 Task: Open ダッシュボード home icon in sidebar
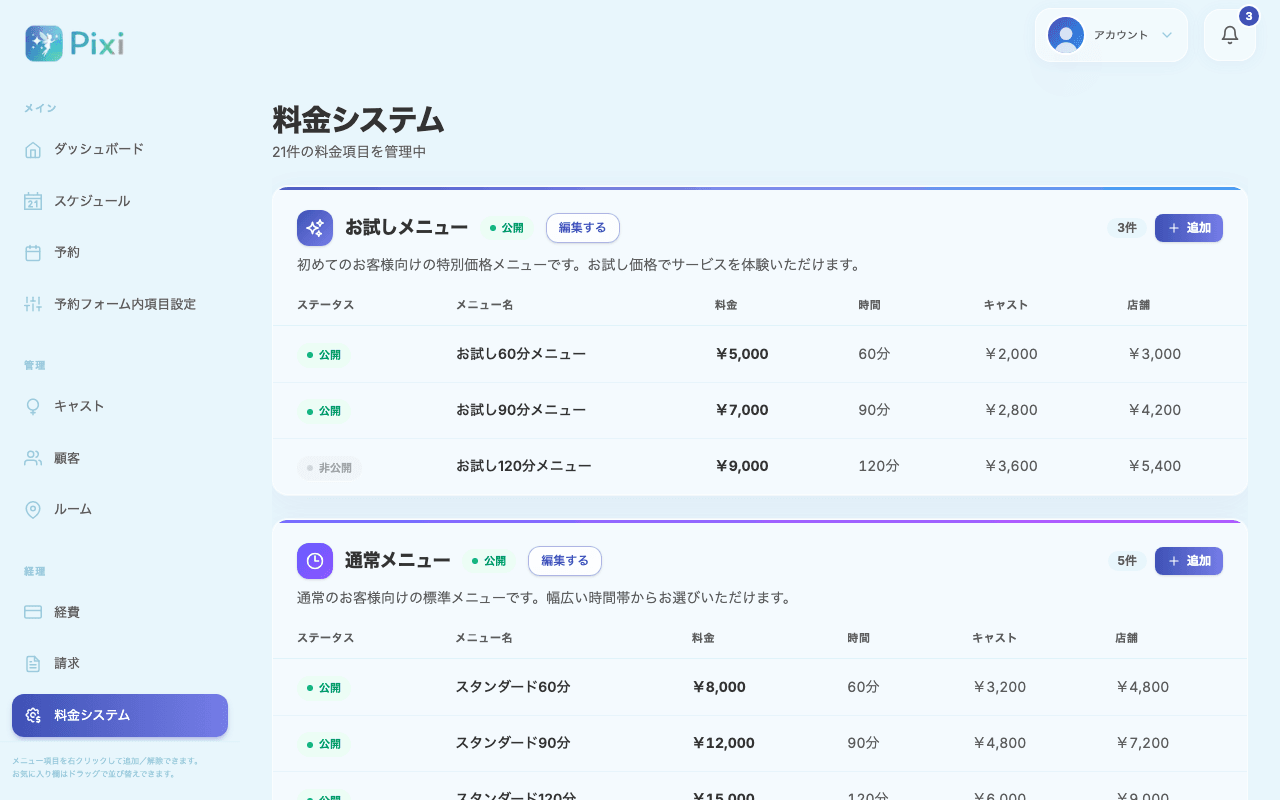point(33,150)
